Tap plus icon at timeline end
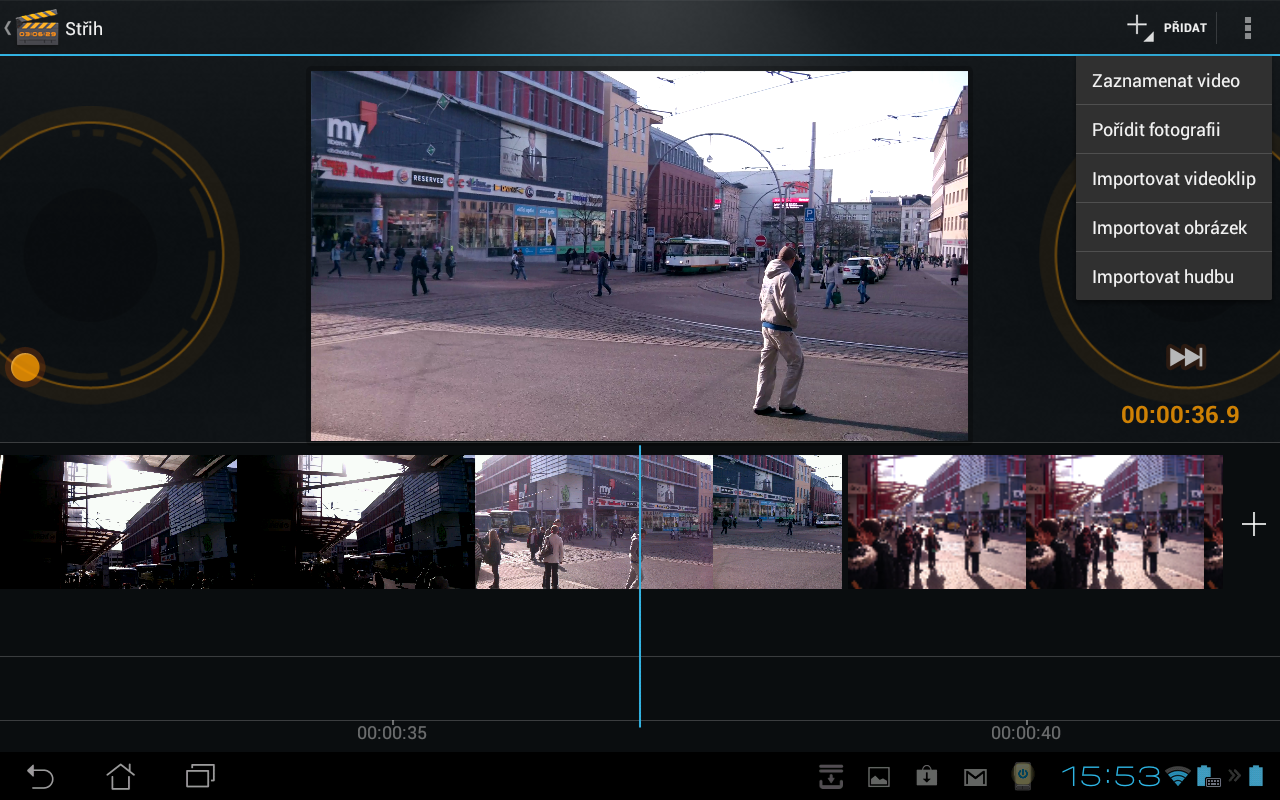The width and height of the screenshot is (1280, 800). (x=1253, y=524)
